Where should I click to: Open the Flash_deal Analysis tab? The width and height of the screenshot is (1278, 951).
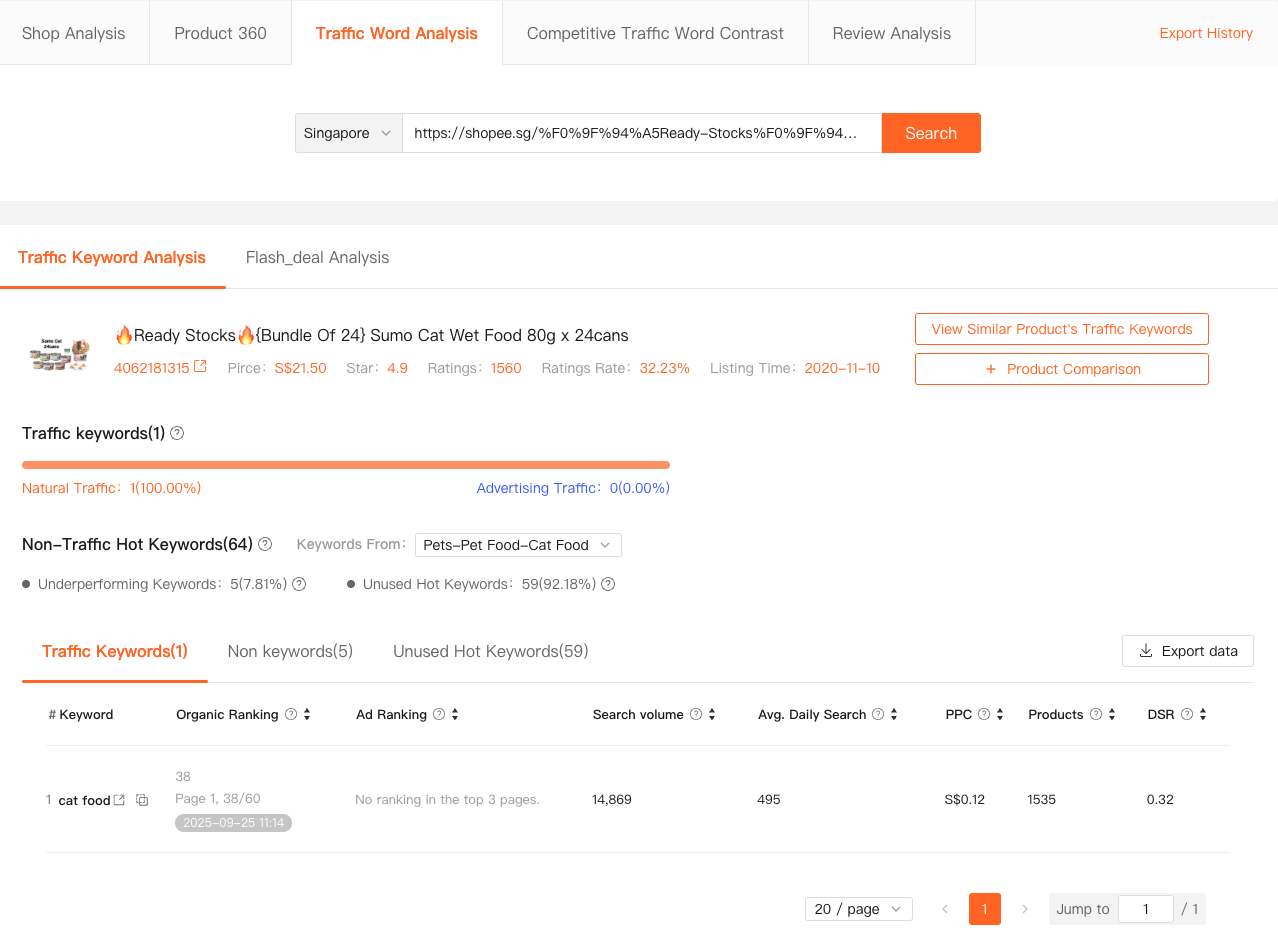click(x=317, y=257)
